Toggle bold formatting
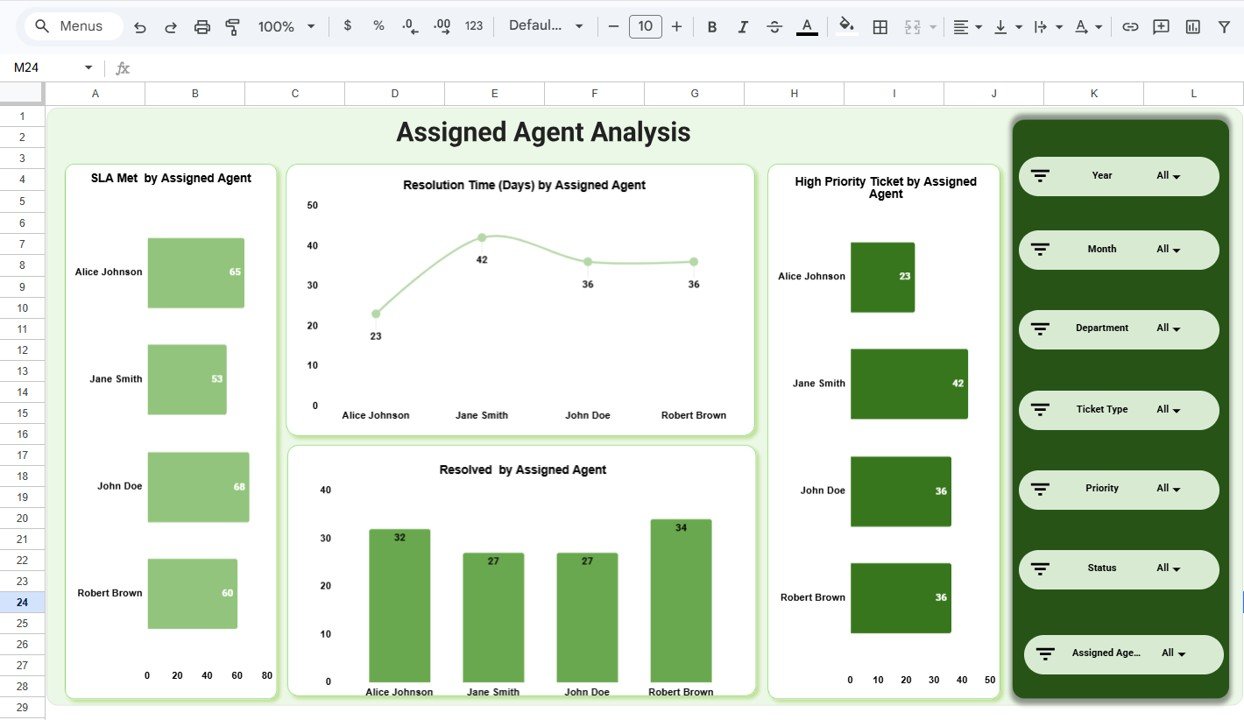Image resolution: width=1244 pixels, height=720 pixels. 712,26
